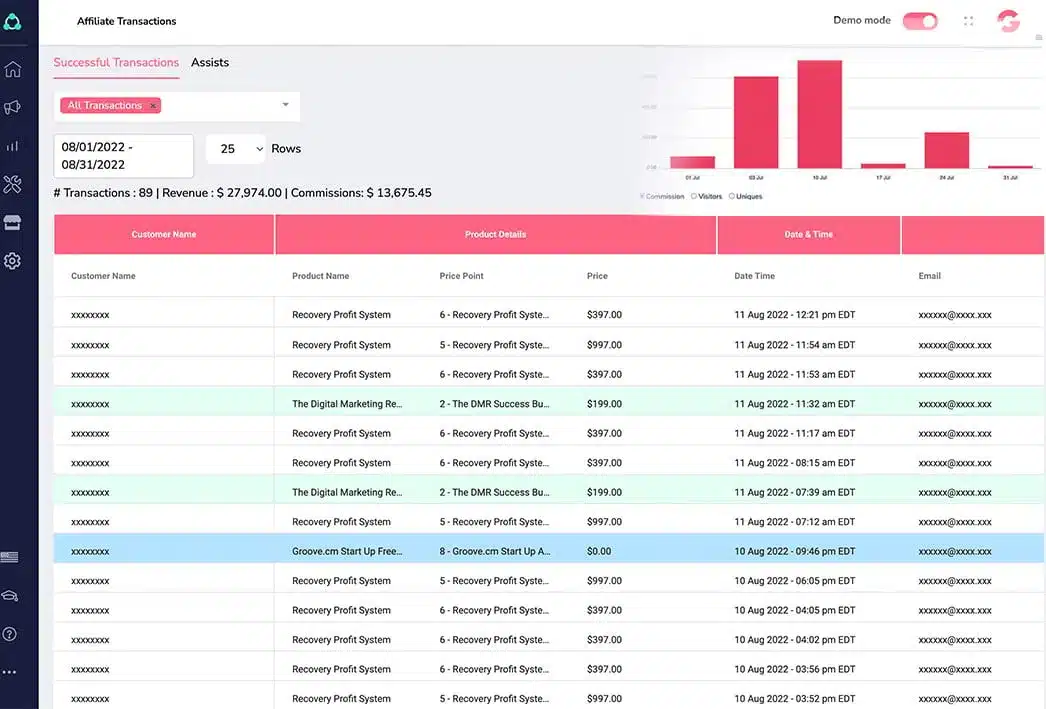The height and width of the screenshot is (709, 1046).
Task: Switch to the Assists tab
Action: 210,62
